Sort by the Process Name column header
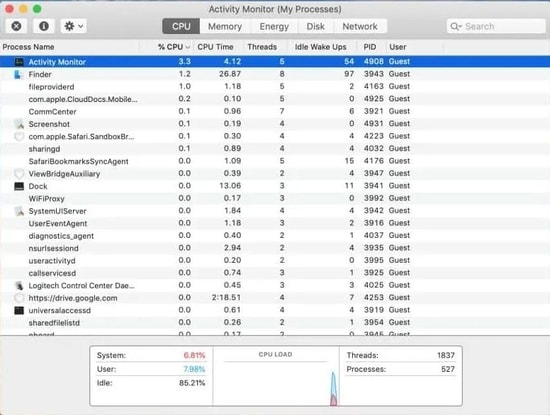Image resolution: width=550 pixels, height=415 pixels. 28,47
